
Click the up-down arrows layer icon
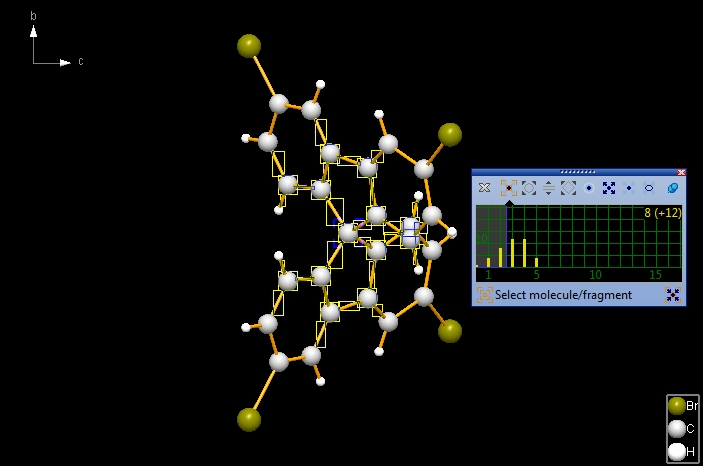(x=548, y=188)
